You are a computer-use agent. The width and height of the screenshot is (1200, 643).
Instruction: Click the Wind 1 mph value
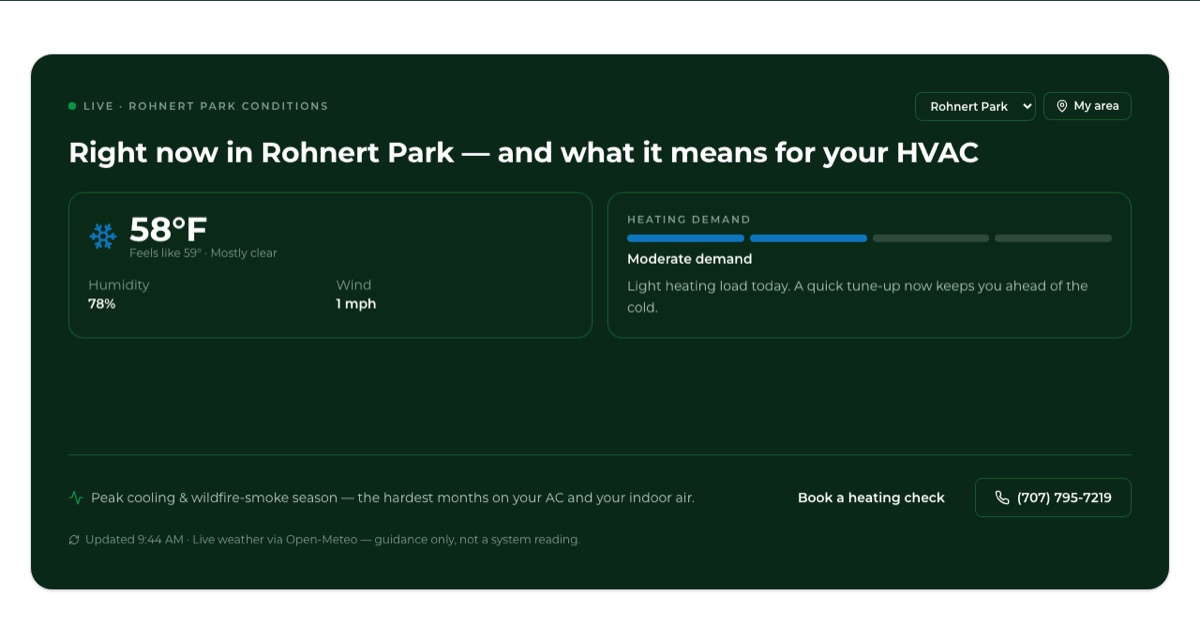point(356,304)
